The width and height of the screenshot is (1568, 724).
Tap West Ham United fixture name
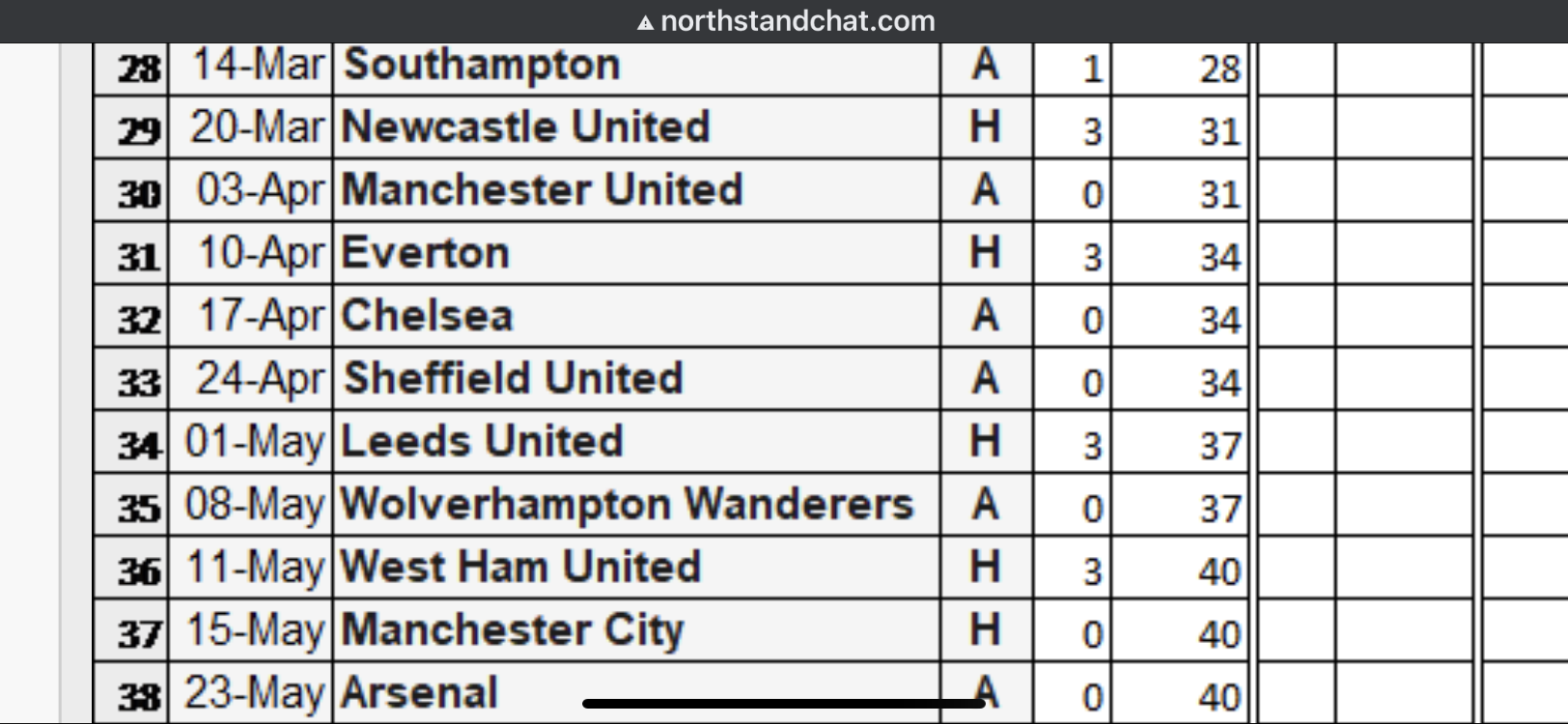520,567
